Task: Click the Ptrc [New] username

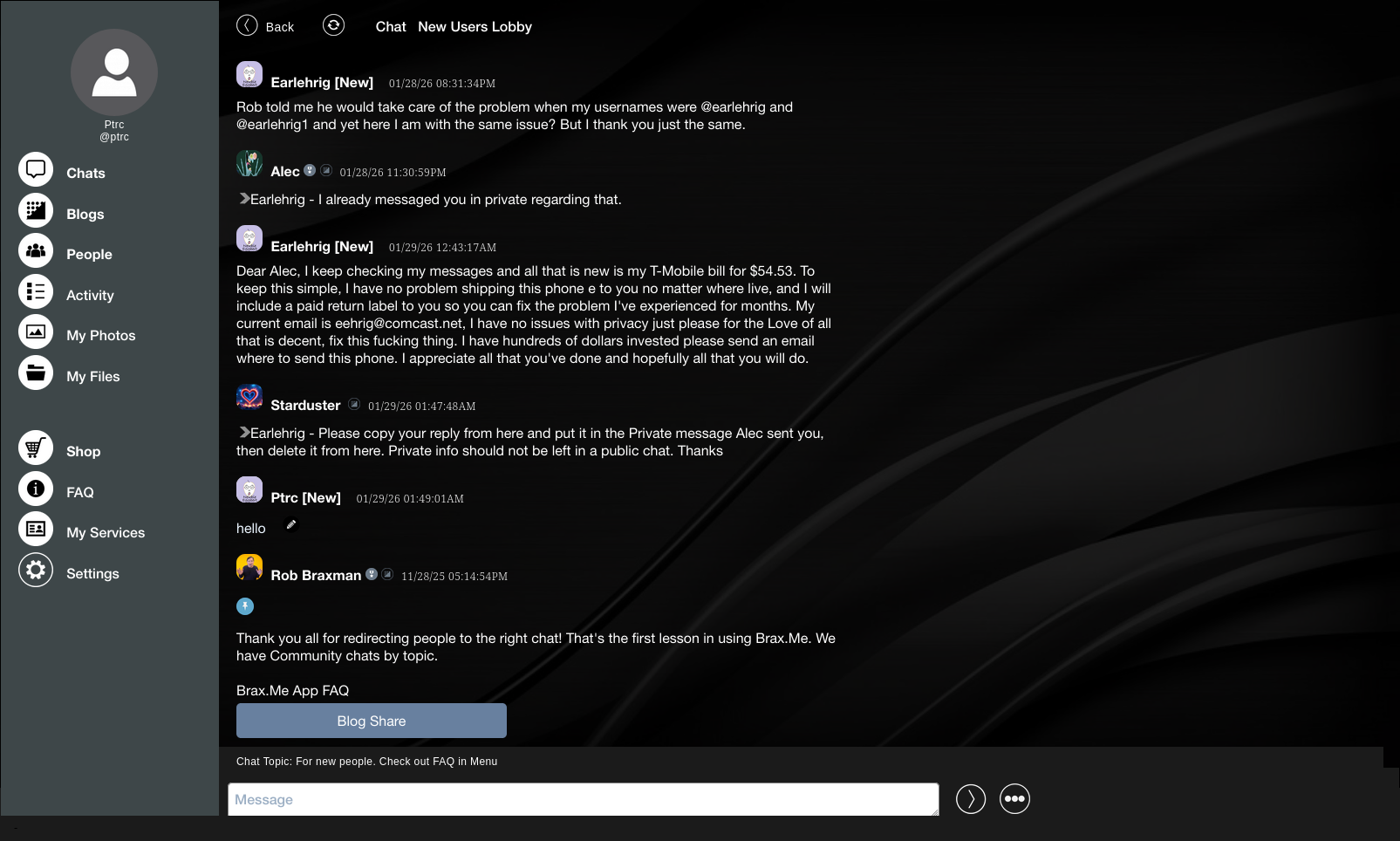Action: pyautogui.click(x=305, y=497)
